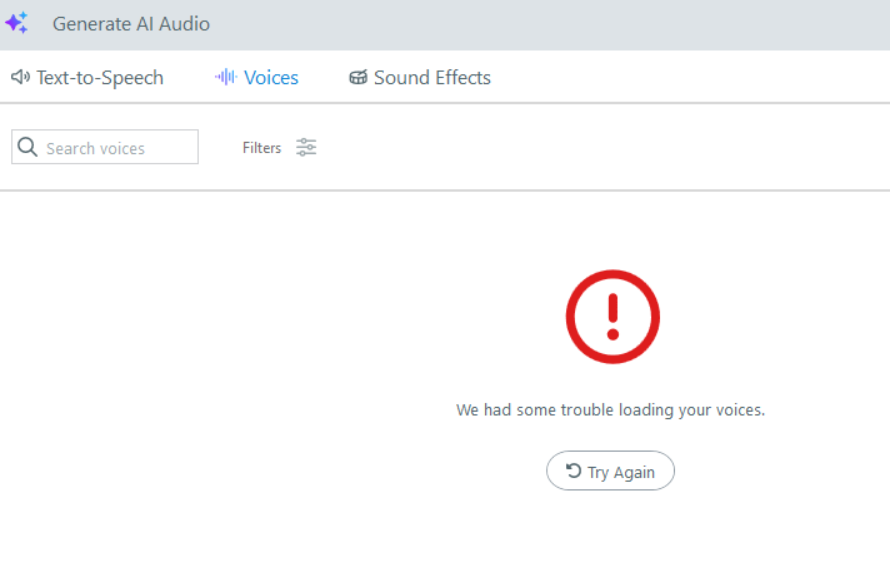Click the magnifying glass search icon
The height and width of the screenshot is (570, 890).
pos(28,148)
